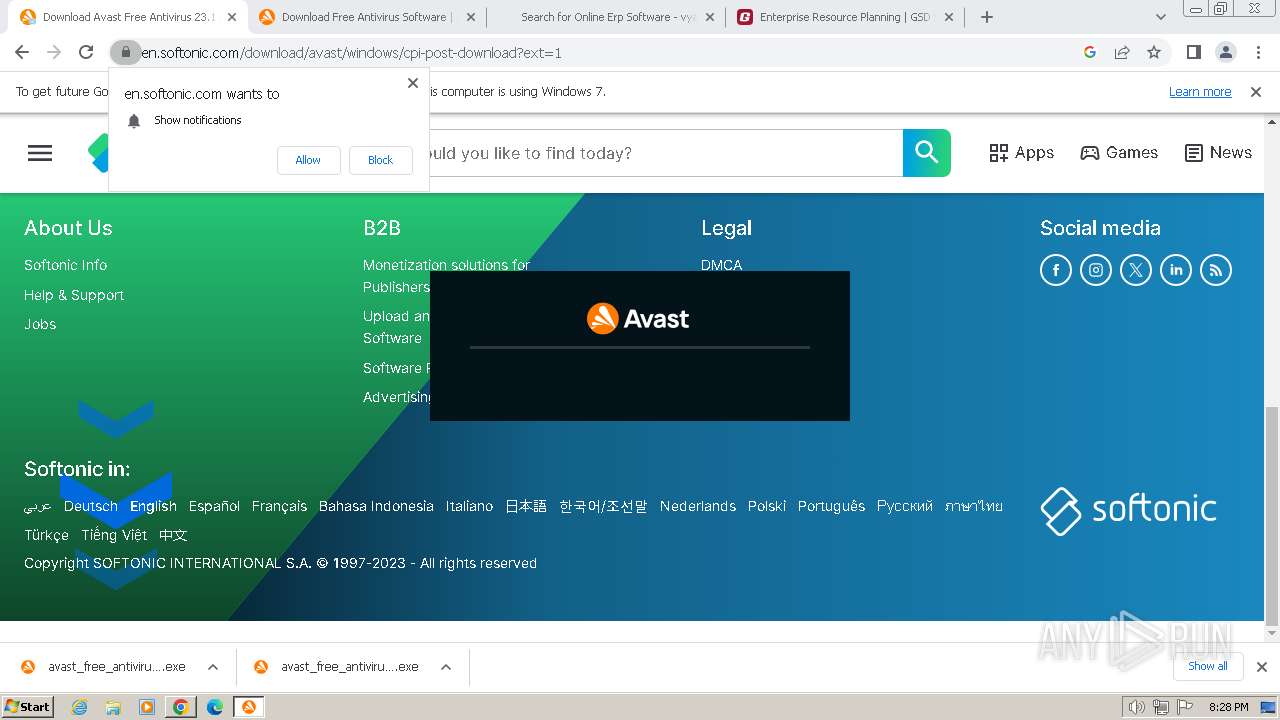Switch to Download Free Antivirus Software tab
The image size is (1280, 720).
[366, 17]
